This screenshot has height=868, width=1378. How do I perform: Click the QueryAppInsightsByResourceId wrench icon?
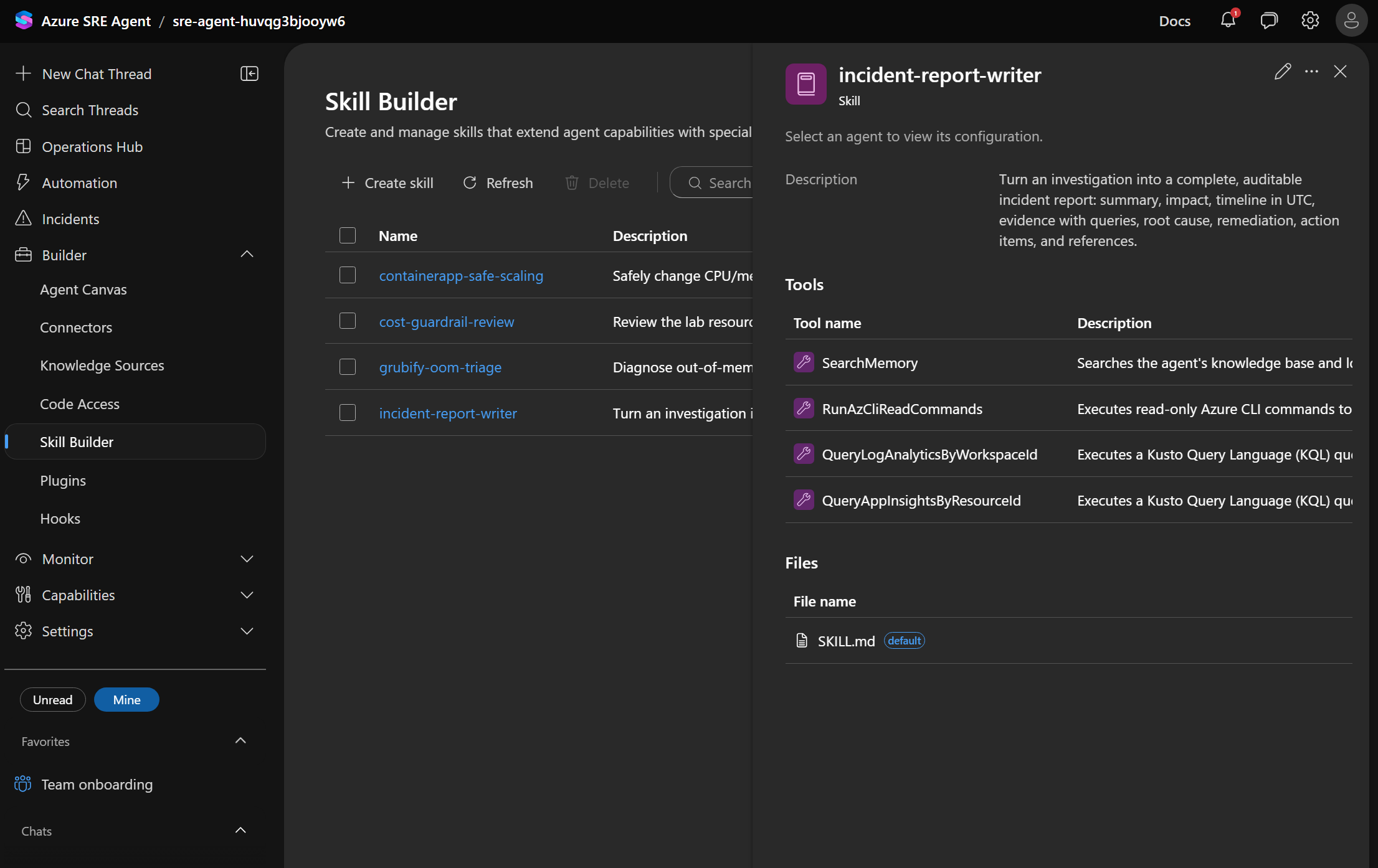coord(804,499)
